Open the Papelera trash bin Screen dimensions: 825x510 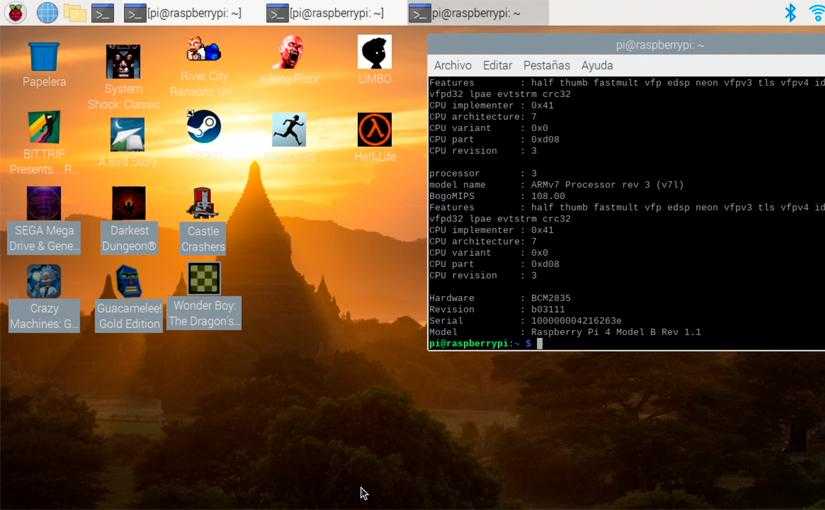coord(44,58)
